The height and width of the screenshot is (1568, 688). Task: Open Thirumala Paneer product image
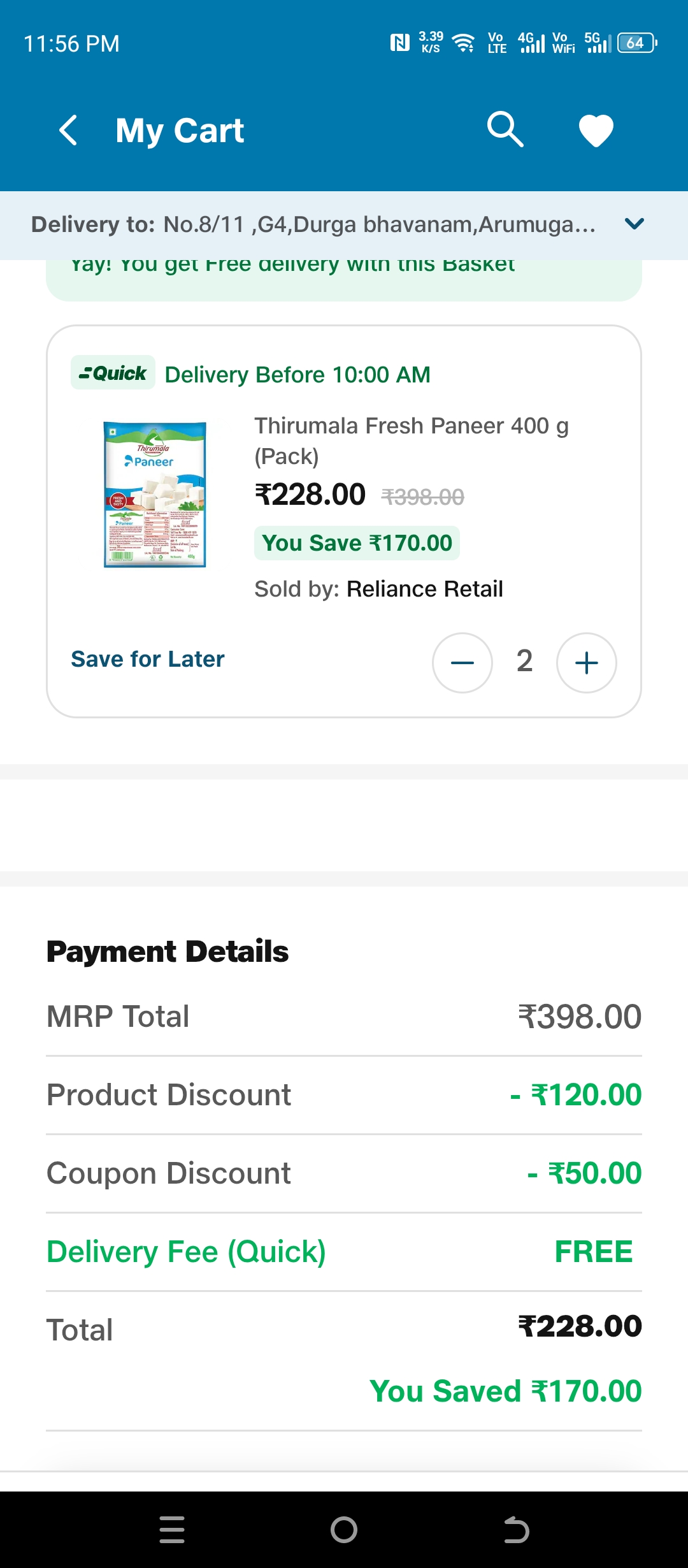(155, 495)
